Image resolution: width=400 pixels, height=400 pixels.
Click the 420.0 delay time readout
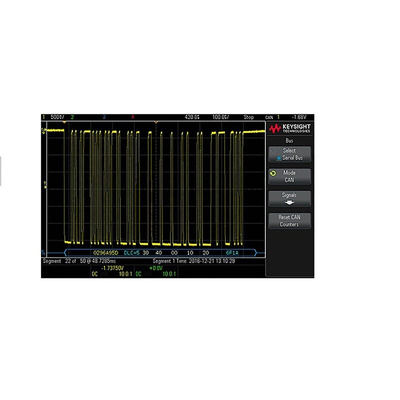tap(192, 117)
